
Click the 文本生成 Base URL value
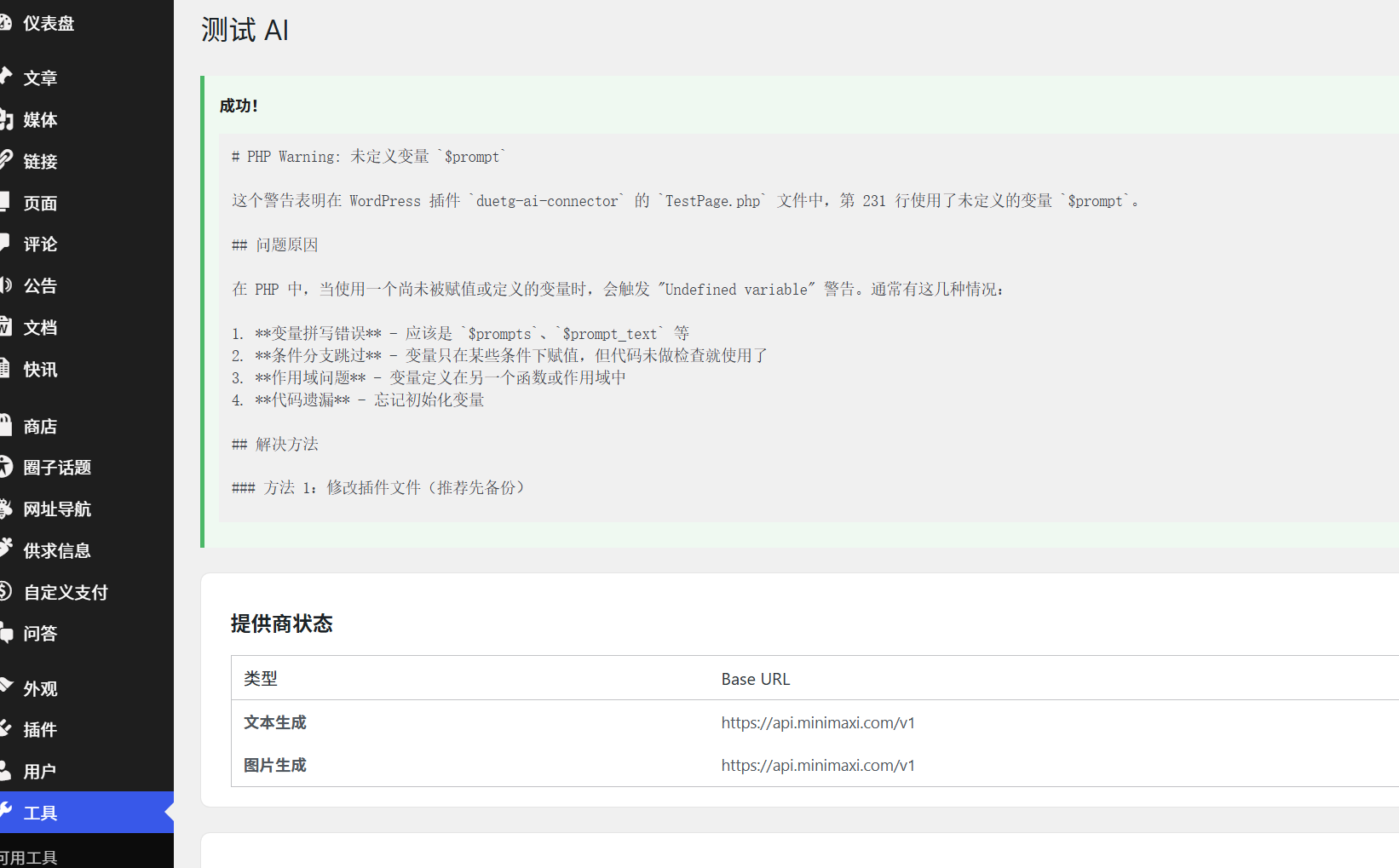(818, 722)
